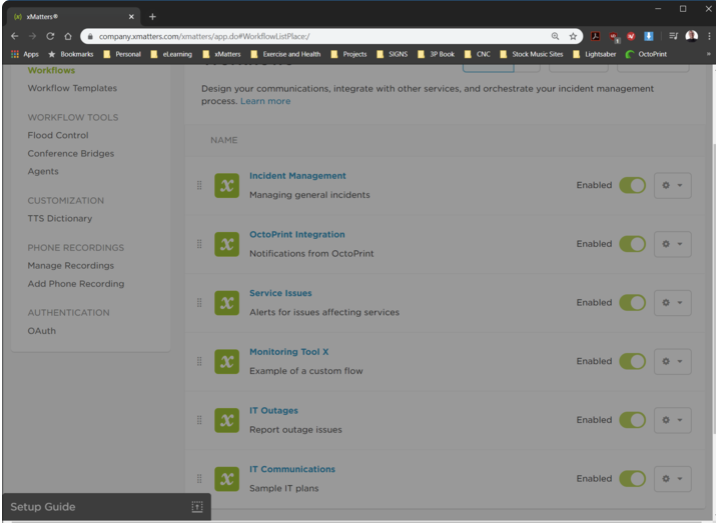The image size is (716, 523).
Task: Open gear dropdown for Service Issues
Action: (x=673, y=302)
